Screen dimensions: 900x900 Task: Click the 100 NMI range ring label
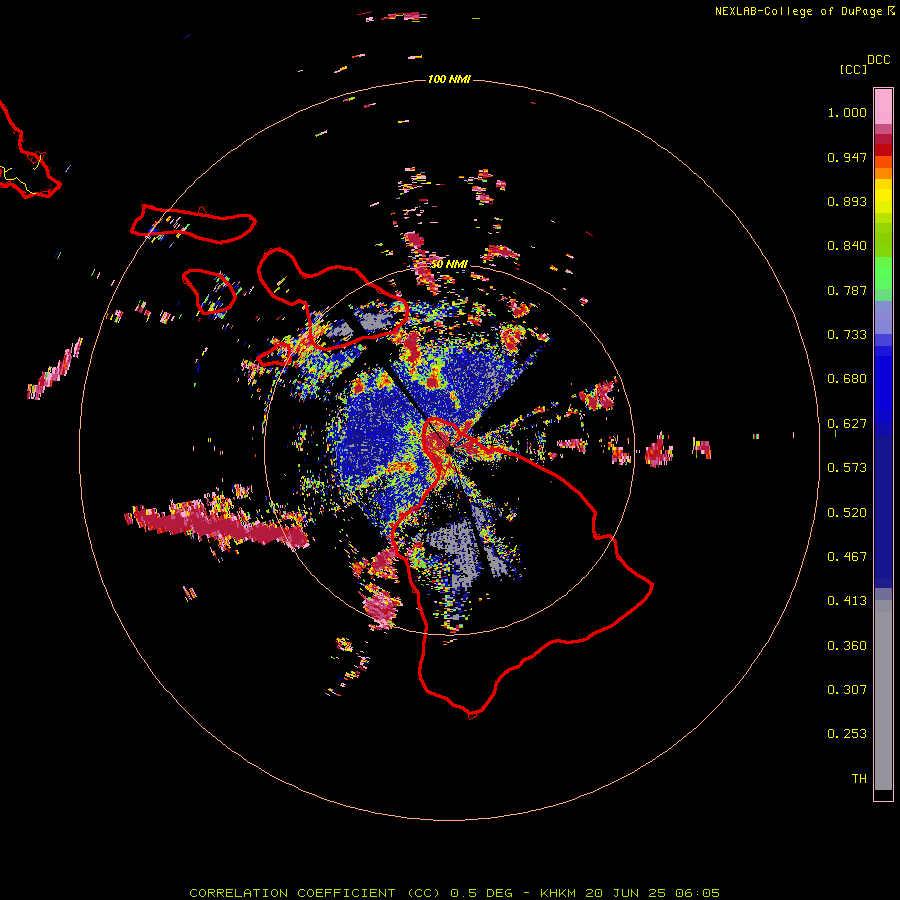[x=449, y=79]
